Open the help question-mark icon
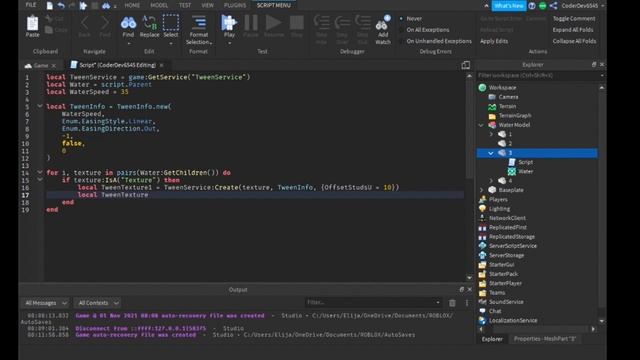 (x=532, y=6)
